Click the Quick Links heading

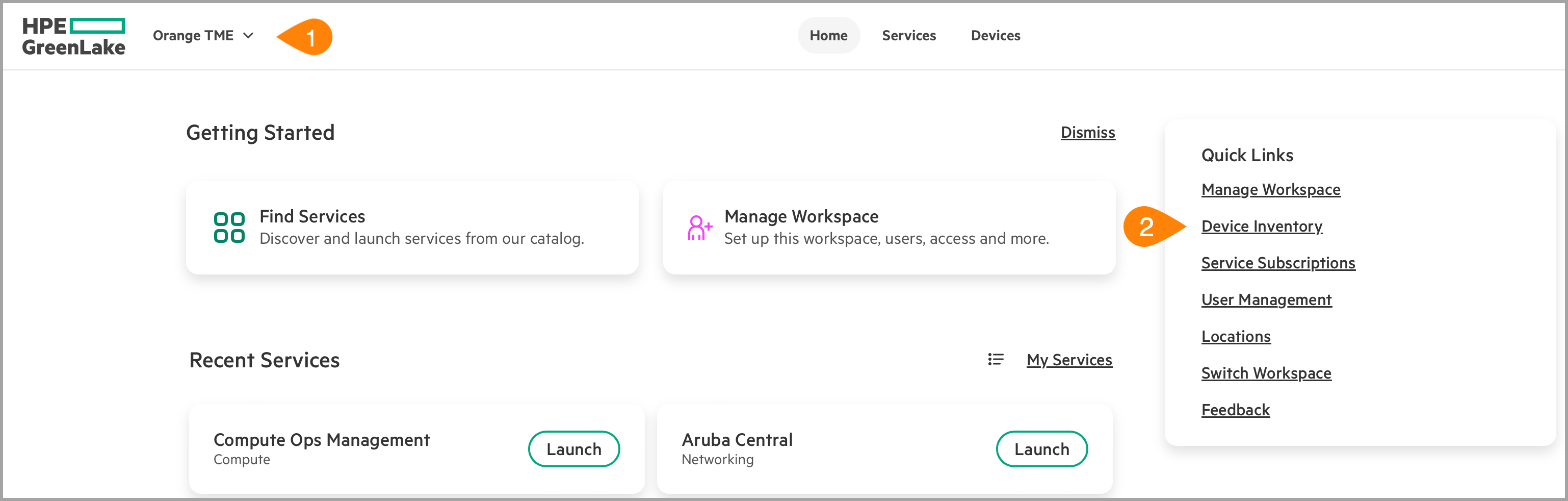1247,155
